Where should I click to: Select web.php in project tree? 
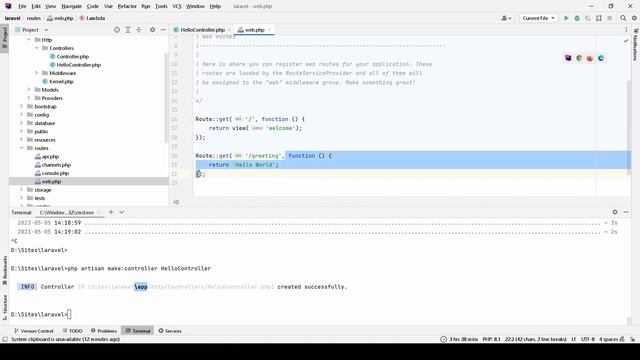(x=51, y=182)
